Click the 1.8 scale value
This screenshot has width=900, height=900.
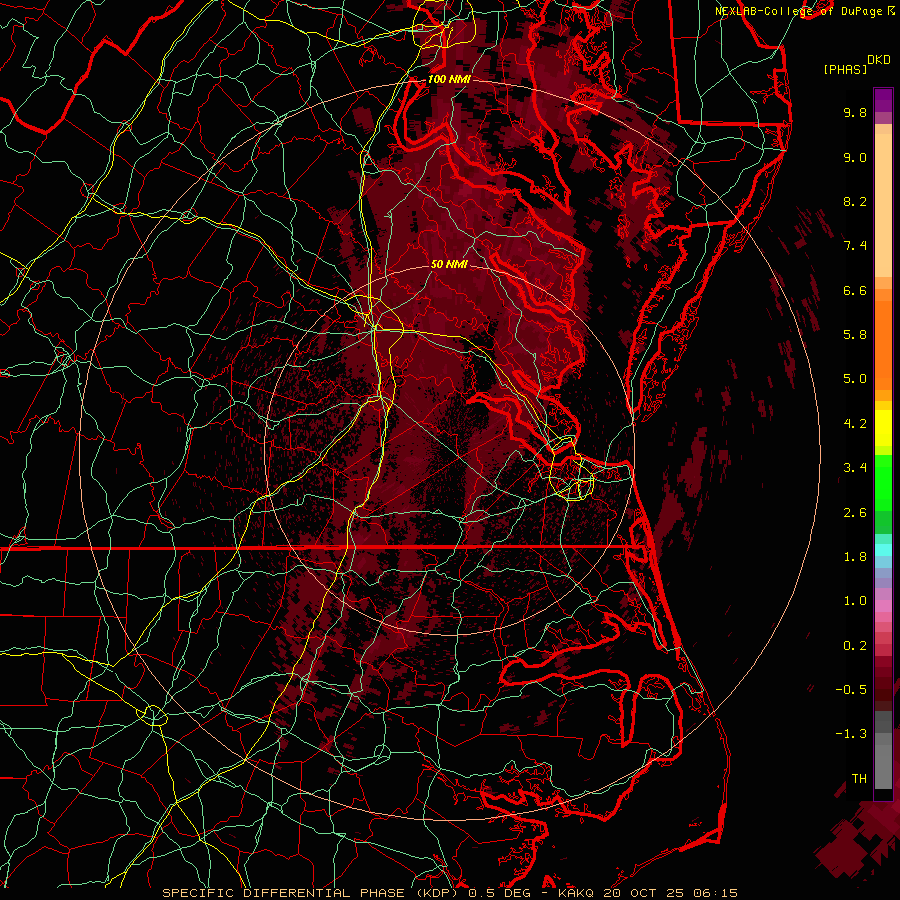(x=855, y=557)
